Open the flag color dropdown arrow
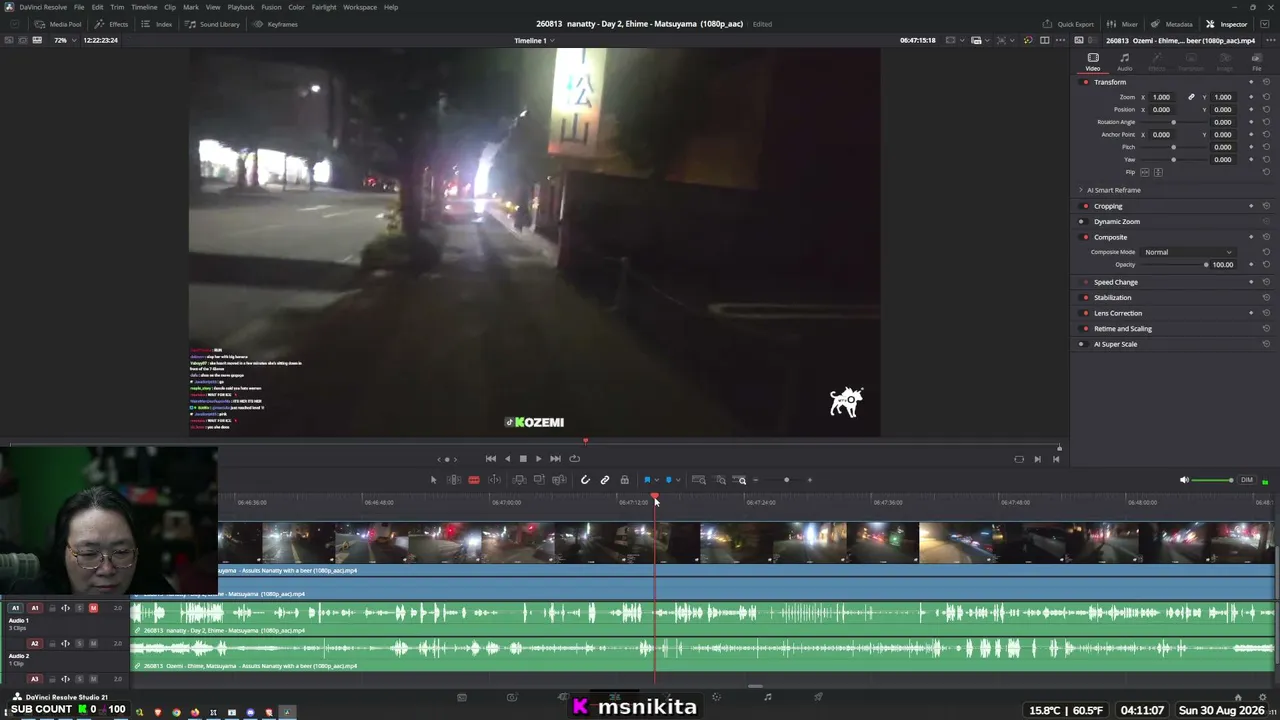Screen dimensions: 1280x720 pos(656,480)
